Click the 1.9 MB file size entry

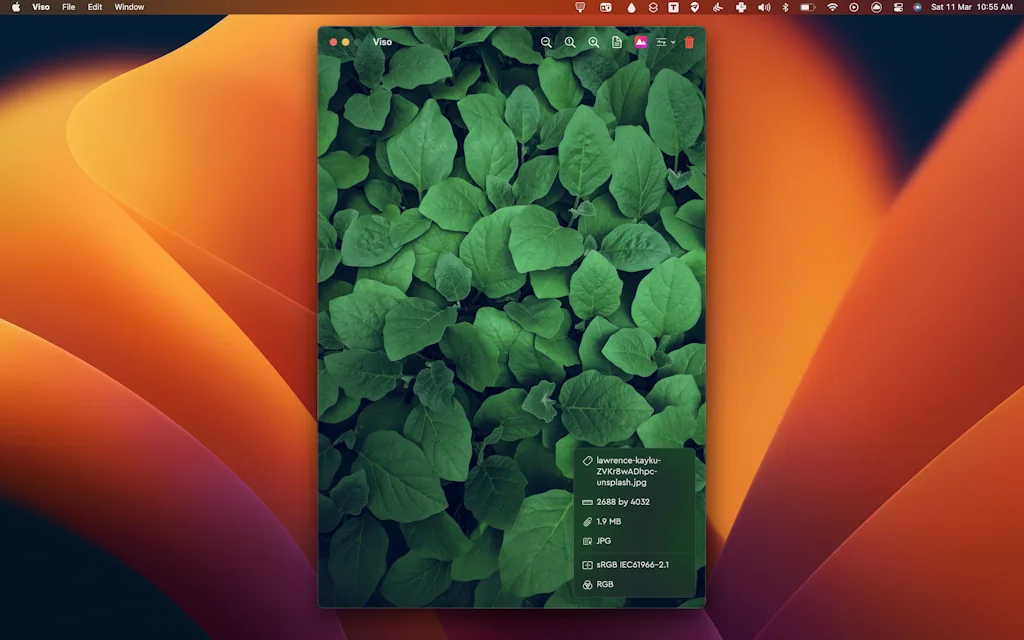coord(608,522)
